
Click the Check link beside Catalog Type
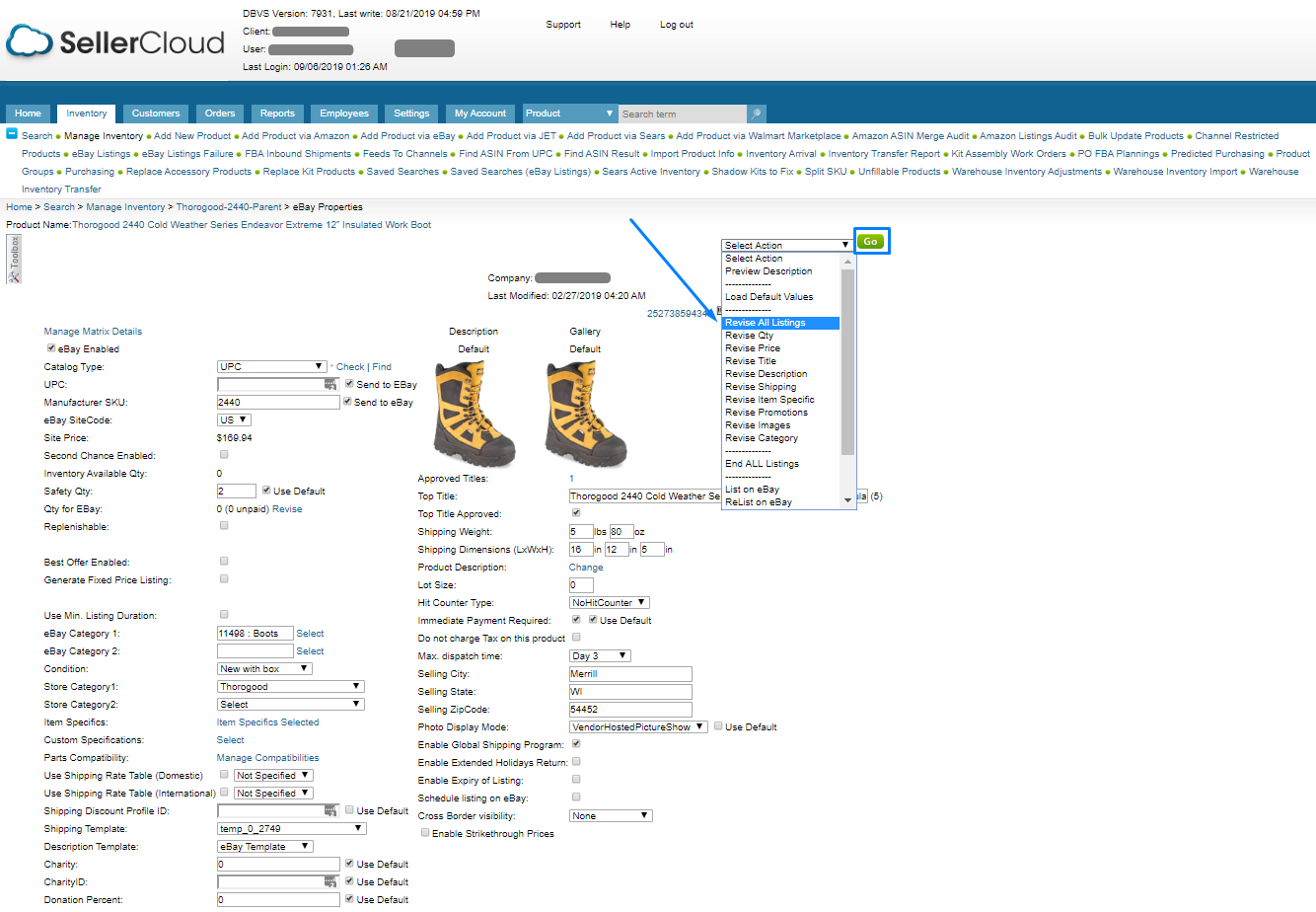(x=350, y=367)
